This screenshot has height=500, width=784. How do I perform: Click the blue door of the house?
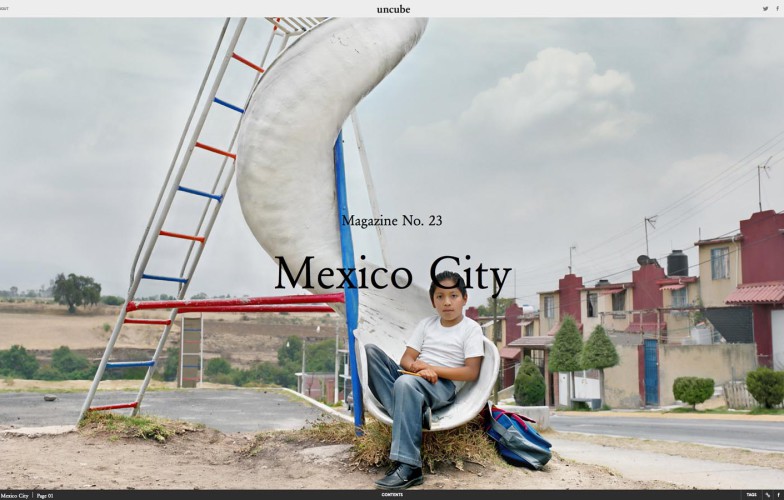pyautogui.click(x=651, y=371)
